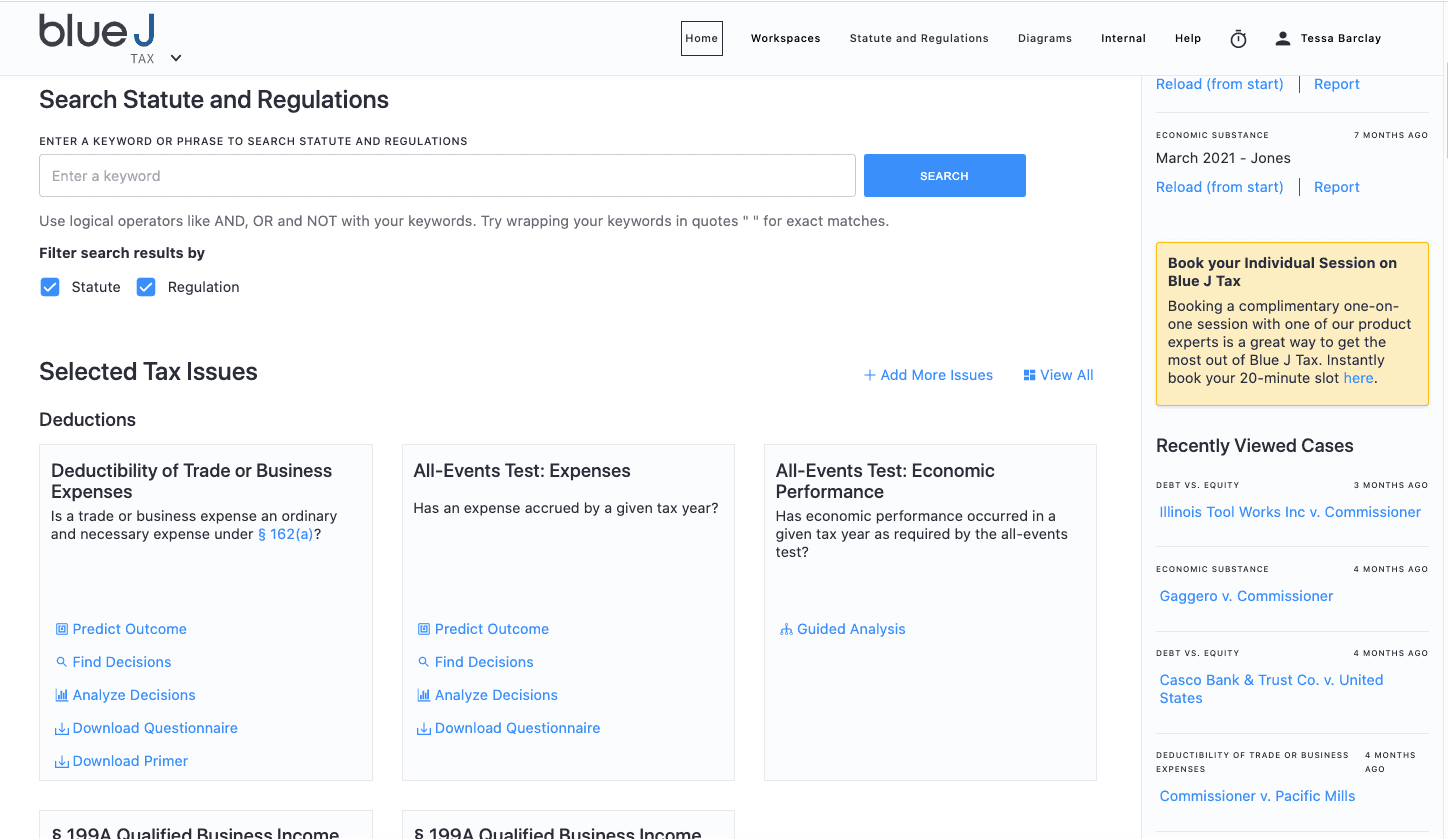Click Download Questionnaire icon under Deductibility of Trade
1448x839 pixels.
pyautogui.click(x=62, y=729)
